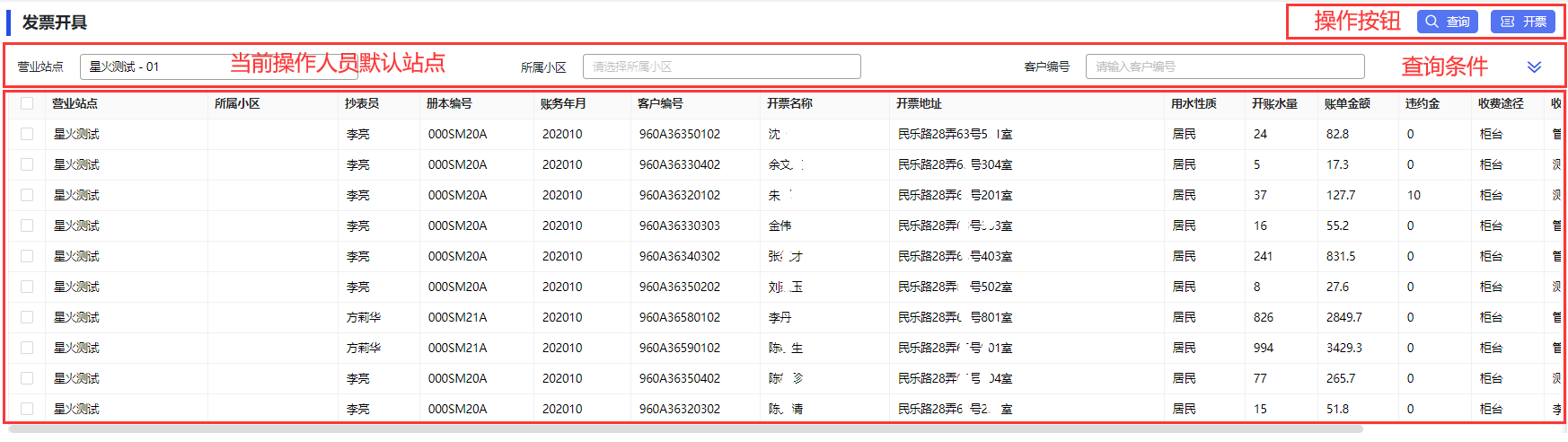
Task: Expand more query conditions chevron
Action: 1534,67
